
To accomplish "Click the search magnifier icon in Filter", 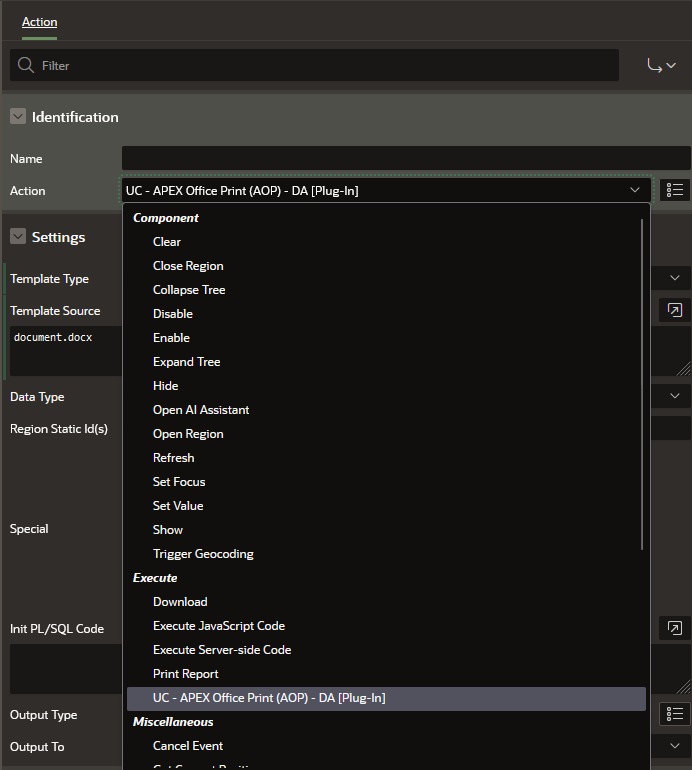I will tap(26, 66).
